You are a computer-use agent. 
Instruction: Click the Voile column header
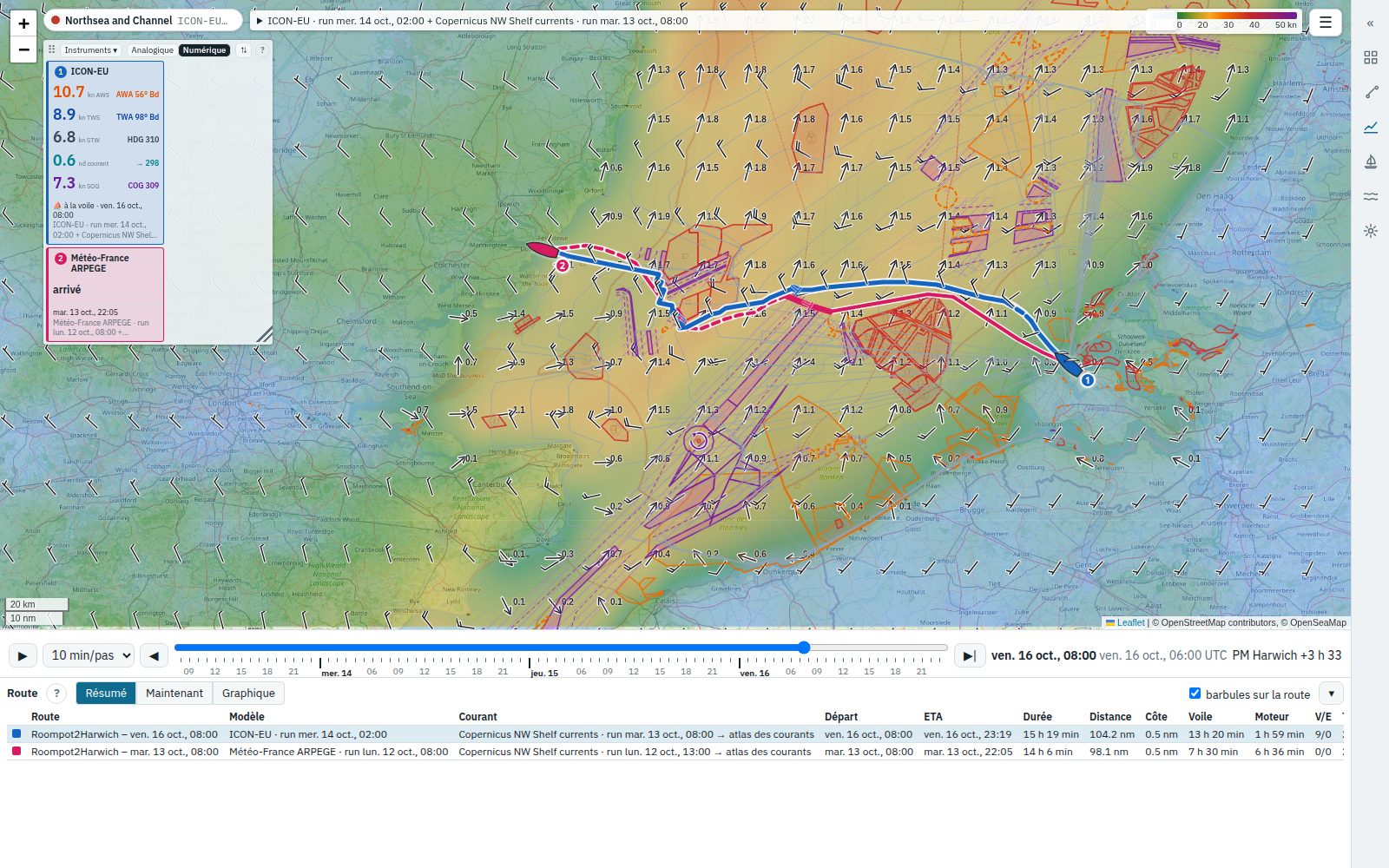pyautogui.click(x=1201, y=716)
